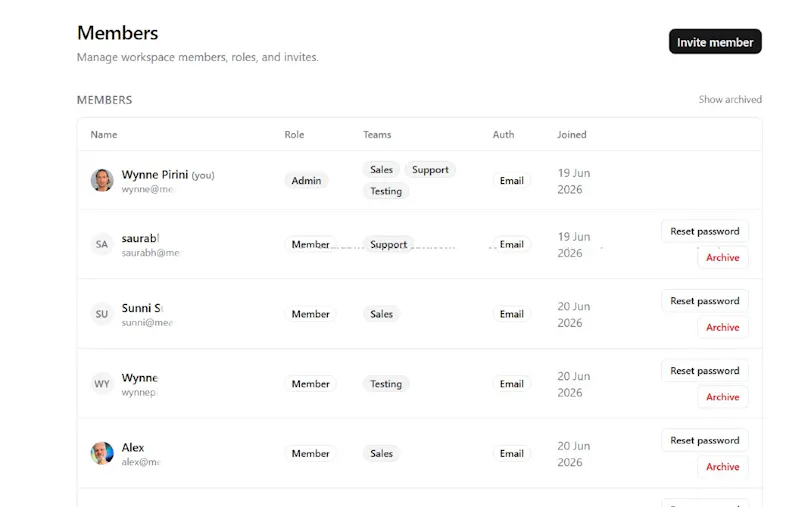Click the Member role badge in WY Wynne's row
800x507 pixels.
[x=310, y=384]
